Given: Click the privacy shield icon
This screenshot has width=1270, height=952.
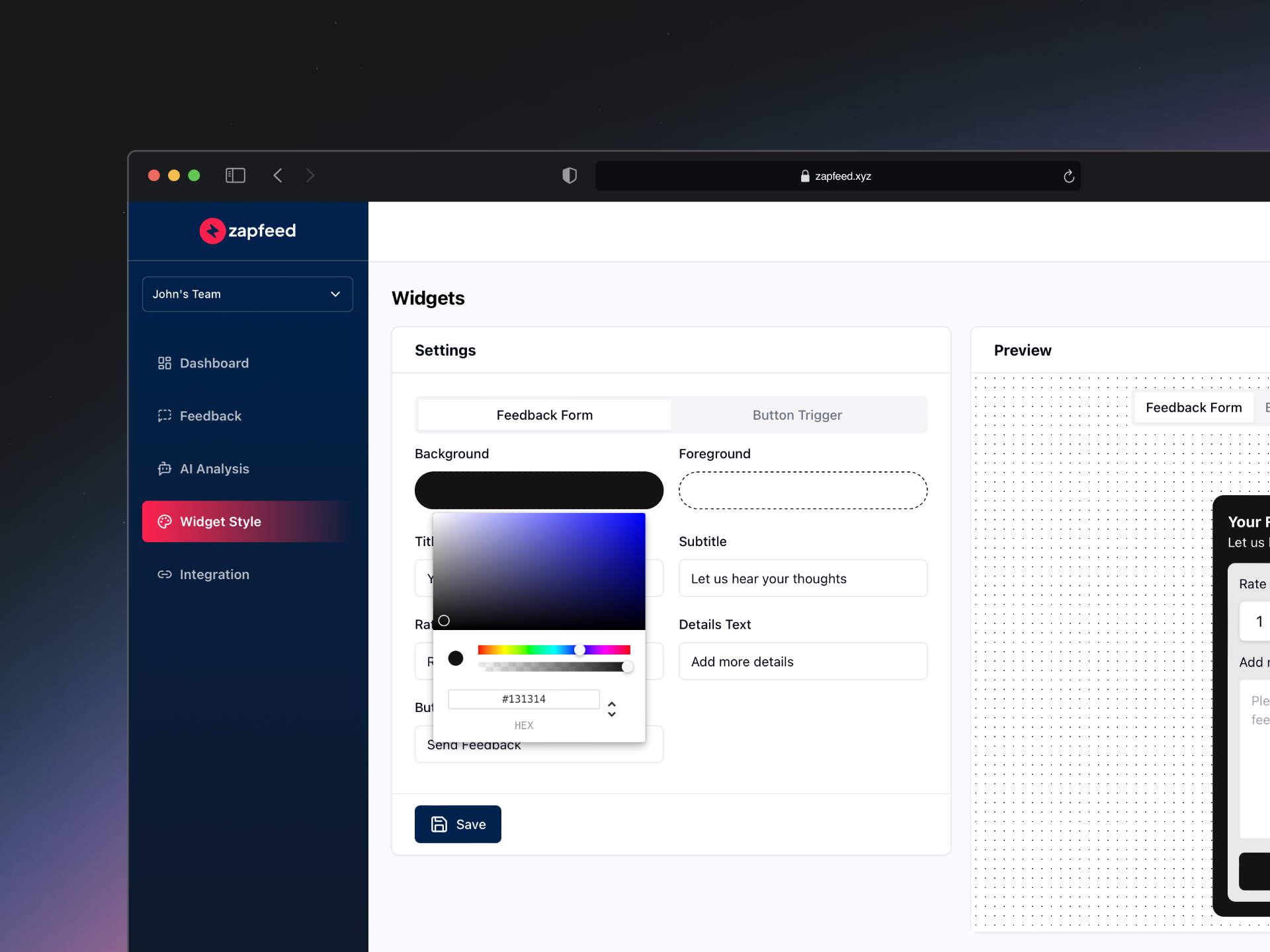Looking at the screenshot, I should point(570,175).
